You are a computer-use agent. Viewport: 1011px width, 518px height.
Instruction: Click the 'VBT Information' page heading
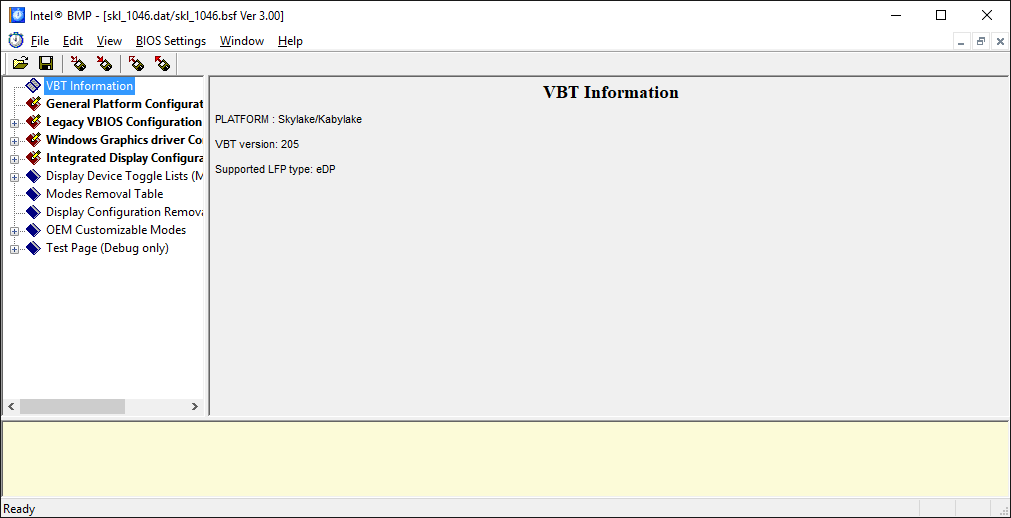click(611, 92)
